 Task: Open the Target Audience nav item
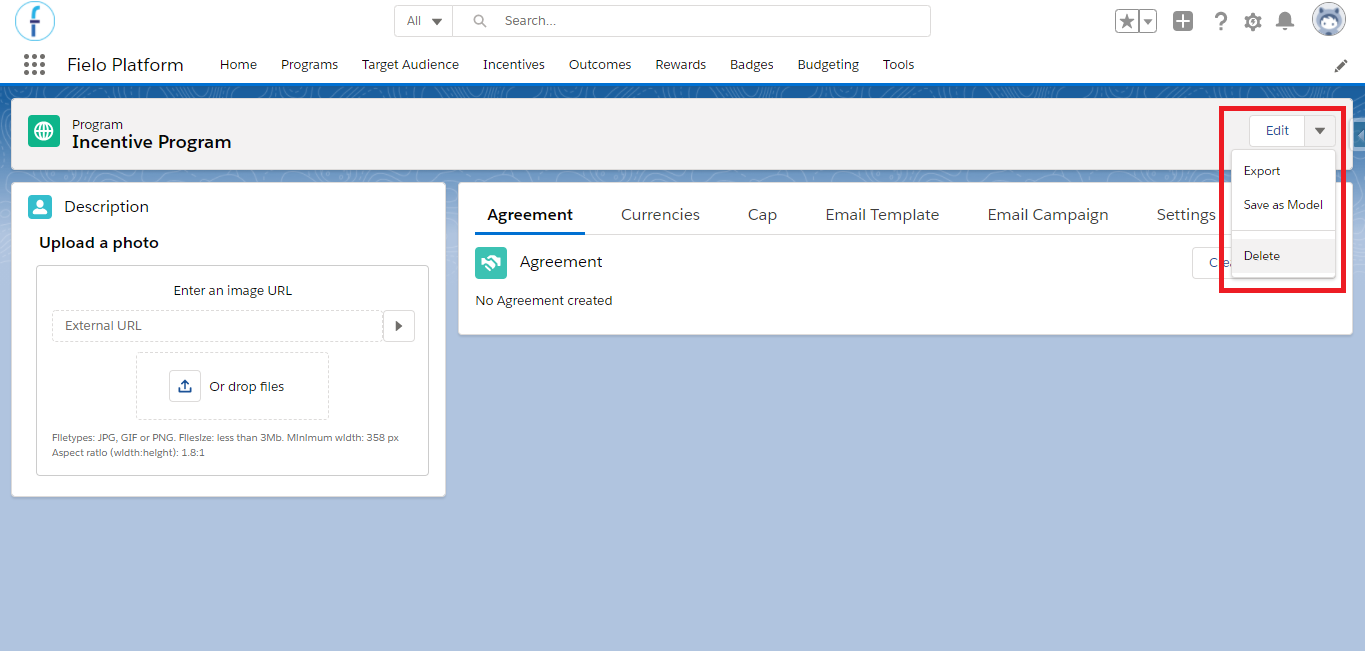tap(410, 65)
